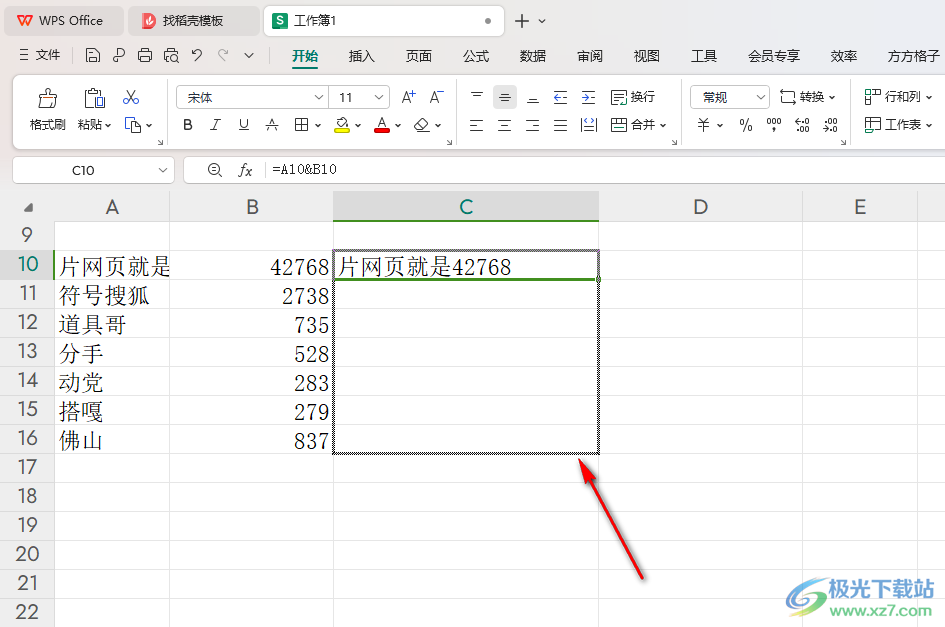Select cell containing 符号搜狐
The width and height of the screenshot is (945, 627).
point(112,295)
